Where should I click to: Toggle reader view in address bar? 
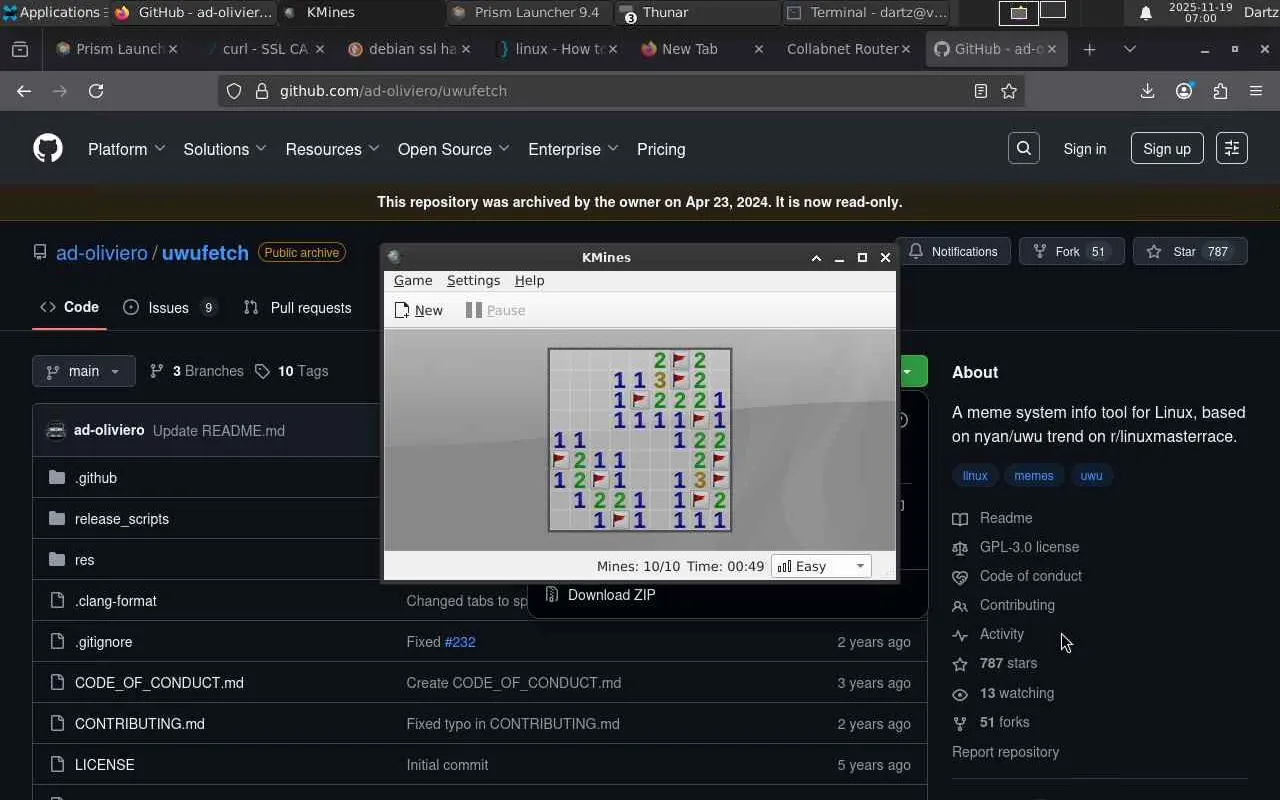981,91
